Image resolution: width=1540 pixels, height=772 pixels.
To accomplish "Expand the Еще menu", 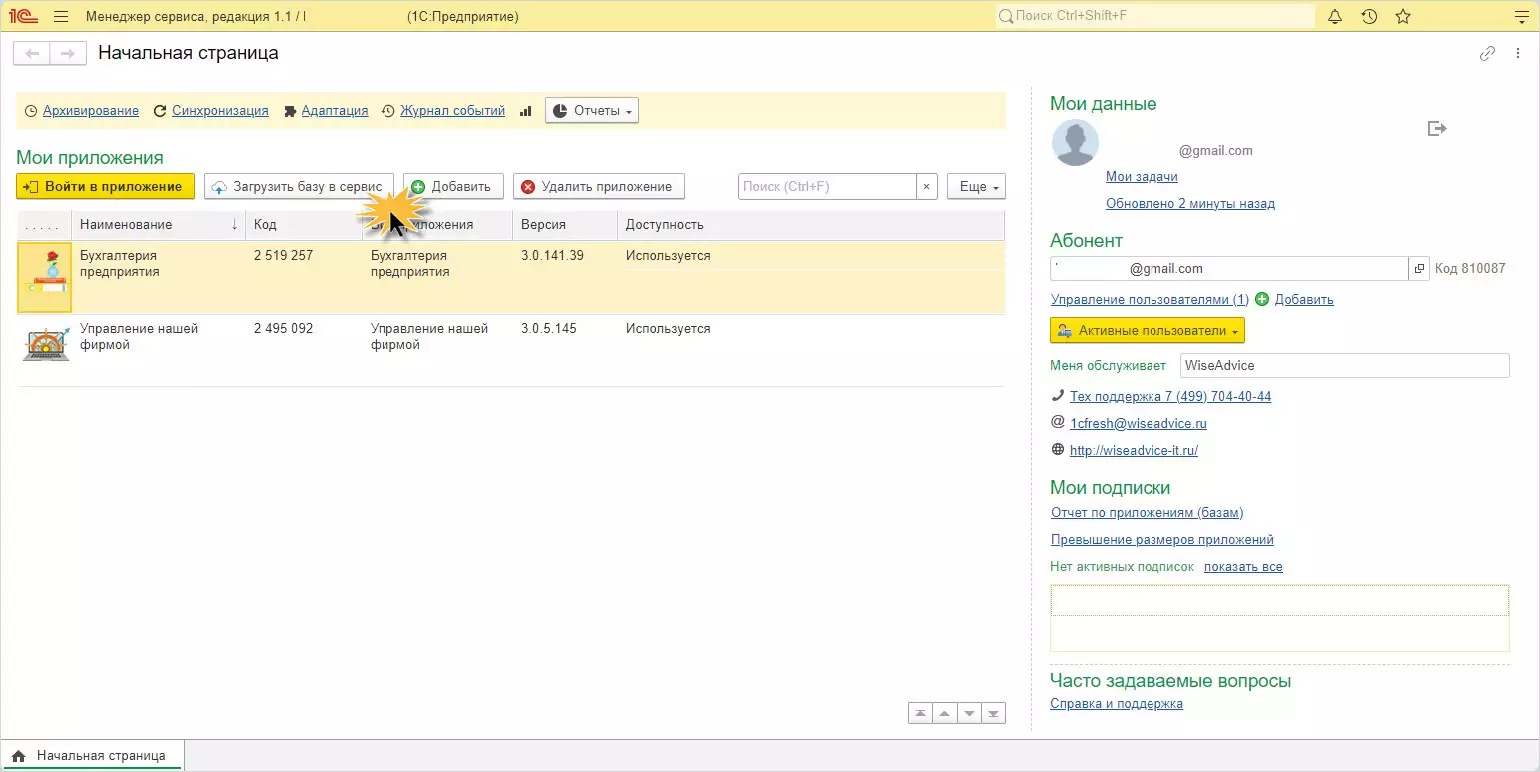I will 976,187.
